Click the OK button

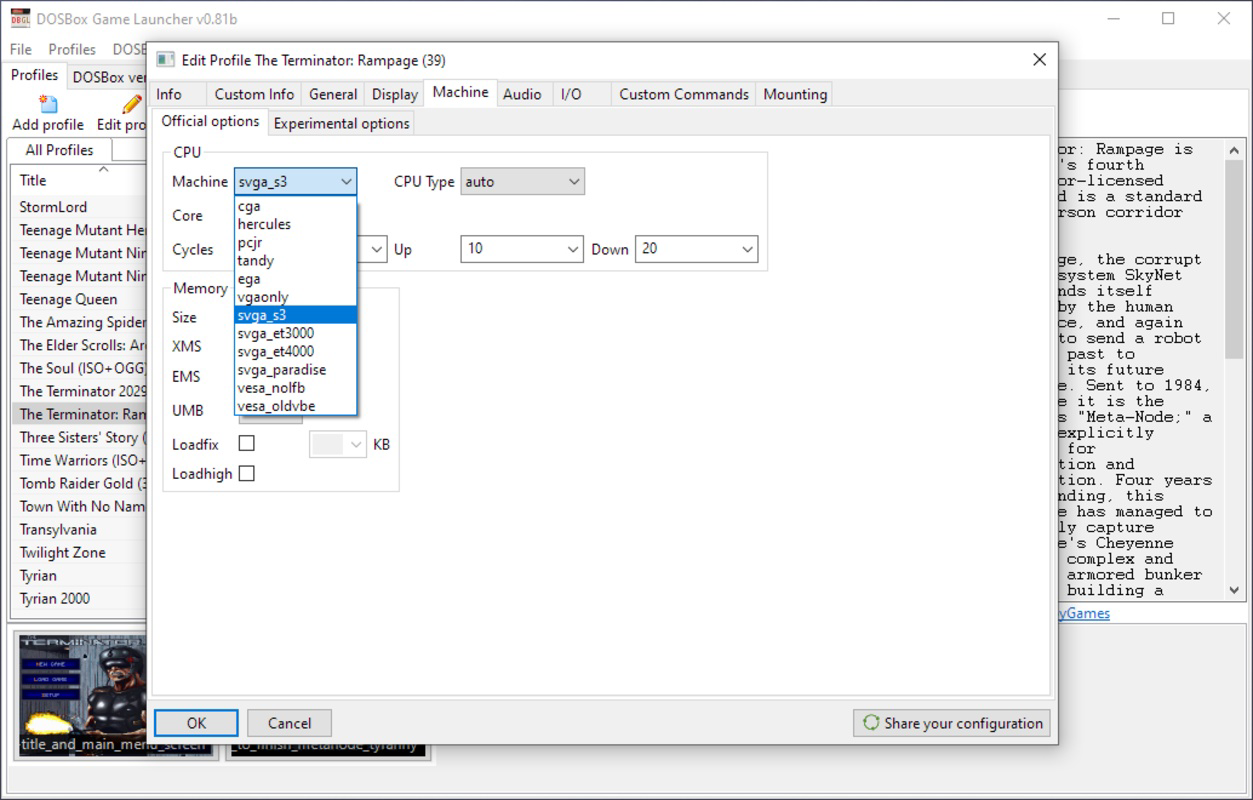(196, 723)
